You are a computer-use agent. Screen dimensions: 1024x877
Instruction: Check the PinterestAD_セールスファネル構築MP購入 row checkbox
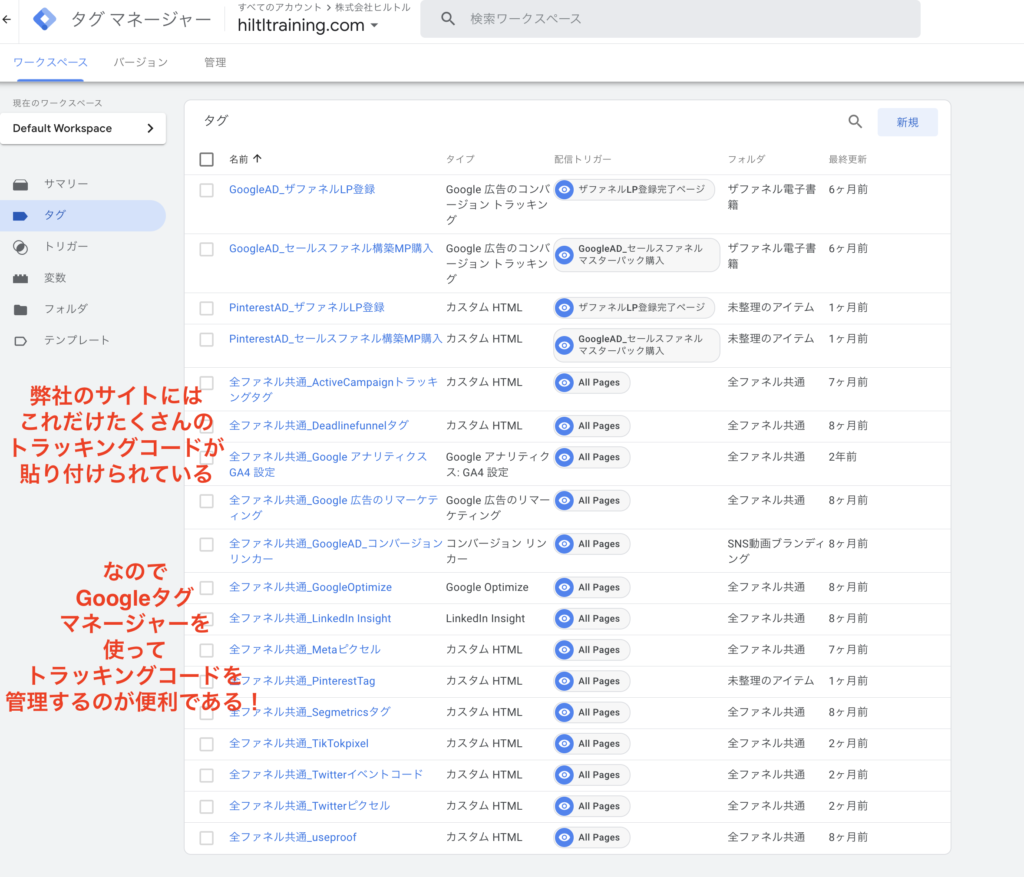[206, 340]
